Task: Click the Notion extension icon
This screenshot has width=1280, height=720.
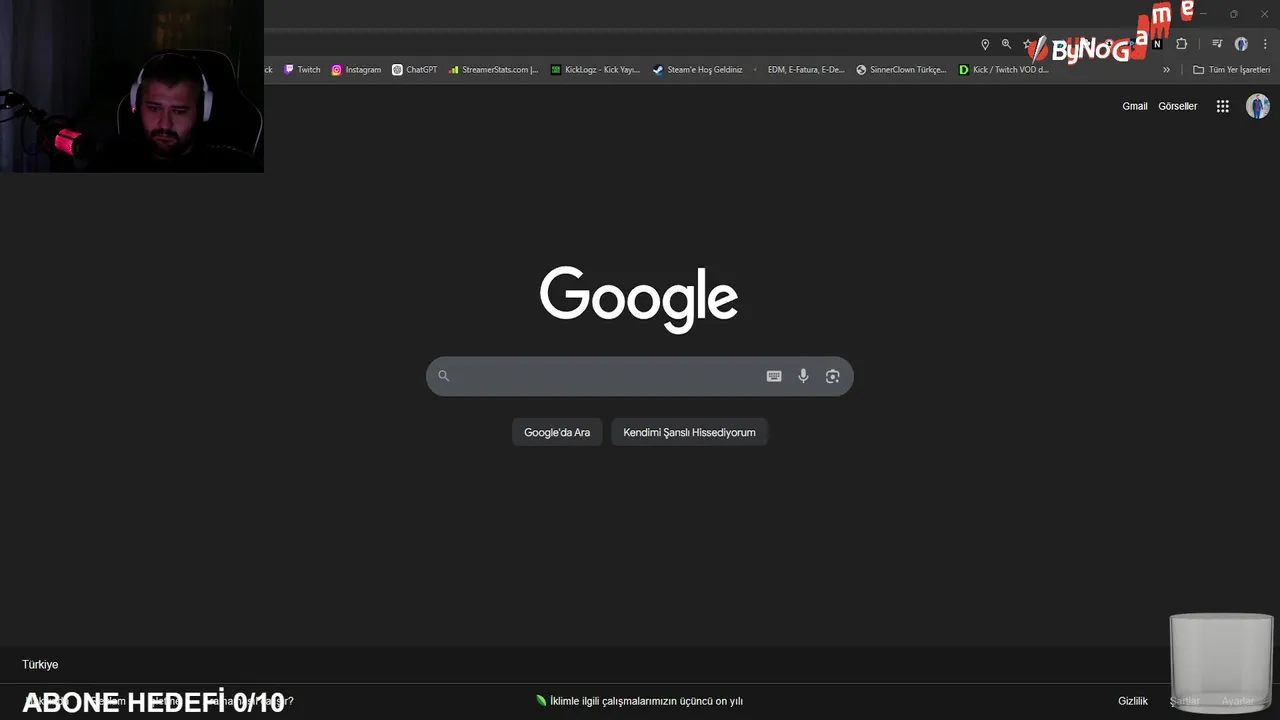Action: point(1158,44)
